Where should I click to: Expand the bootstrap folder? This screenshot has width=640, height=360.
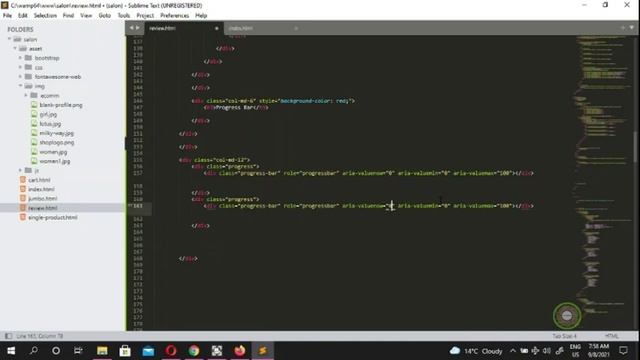click(x=20, y=58)
